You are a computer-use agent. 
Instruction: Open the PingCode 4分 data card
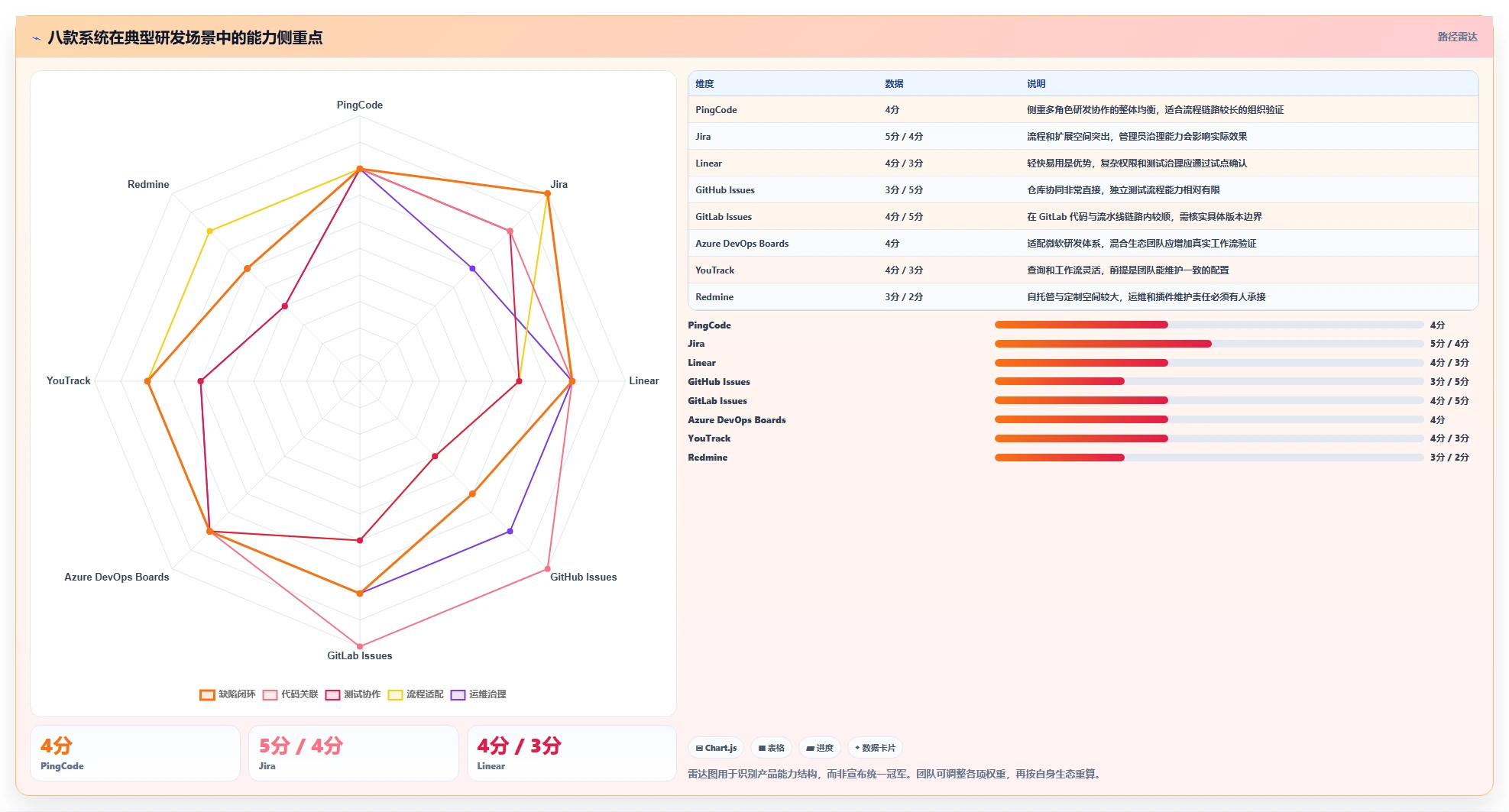(135, 753)
